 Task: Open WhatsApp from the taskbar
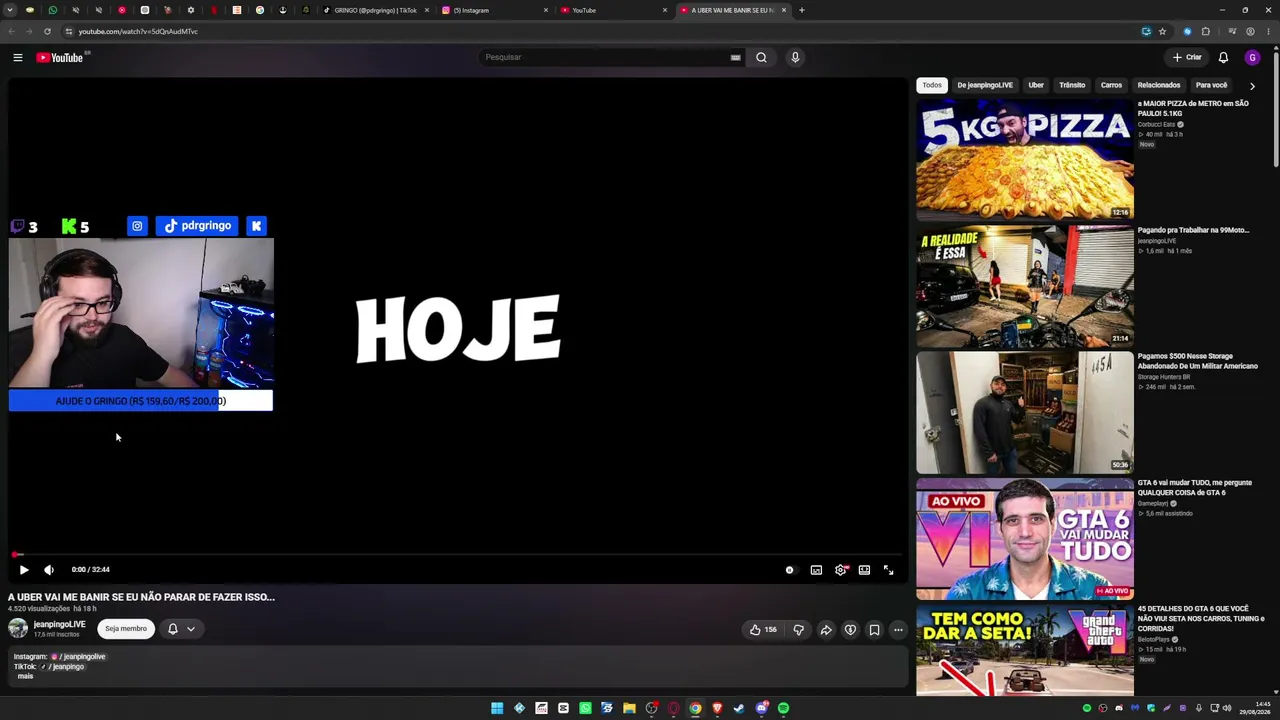pyautogui.click(x=585, y=708)
